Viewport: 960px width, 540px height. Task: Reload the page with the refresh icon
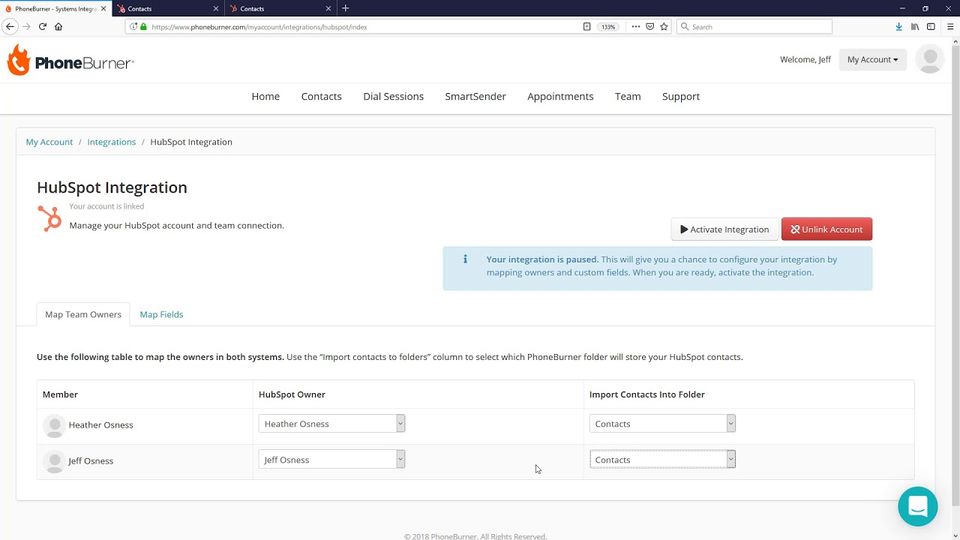pyautogui.click(x=42, y=26)
